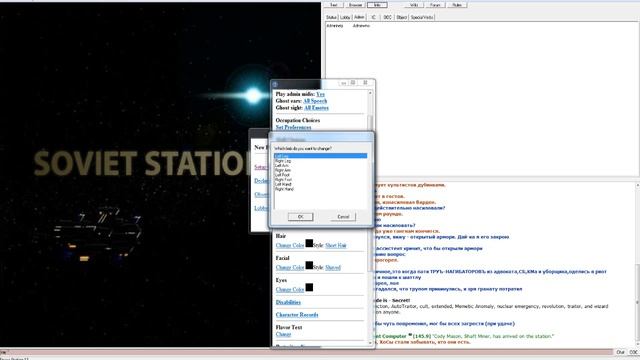Click the preferences window scroll up arrow
The height and width of the screenshot is (360, 640).
click(x=370, y=93)
